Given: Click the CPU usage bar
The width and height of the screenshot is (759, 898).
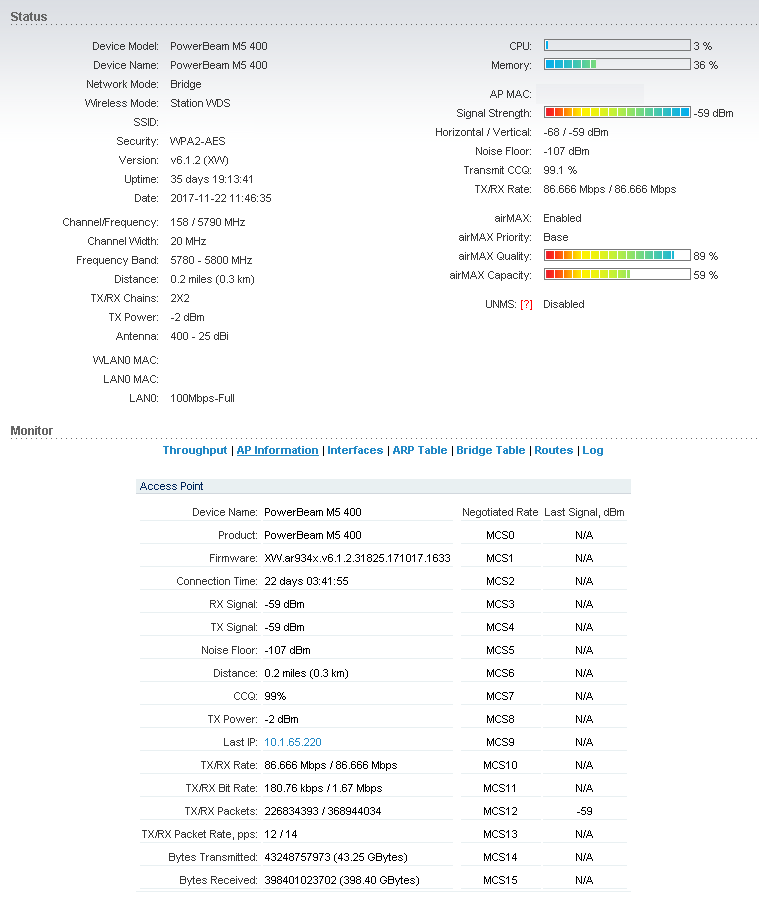Looking at the screenshot, I should pyautogui.click(x=617, y=45).
